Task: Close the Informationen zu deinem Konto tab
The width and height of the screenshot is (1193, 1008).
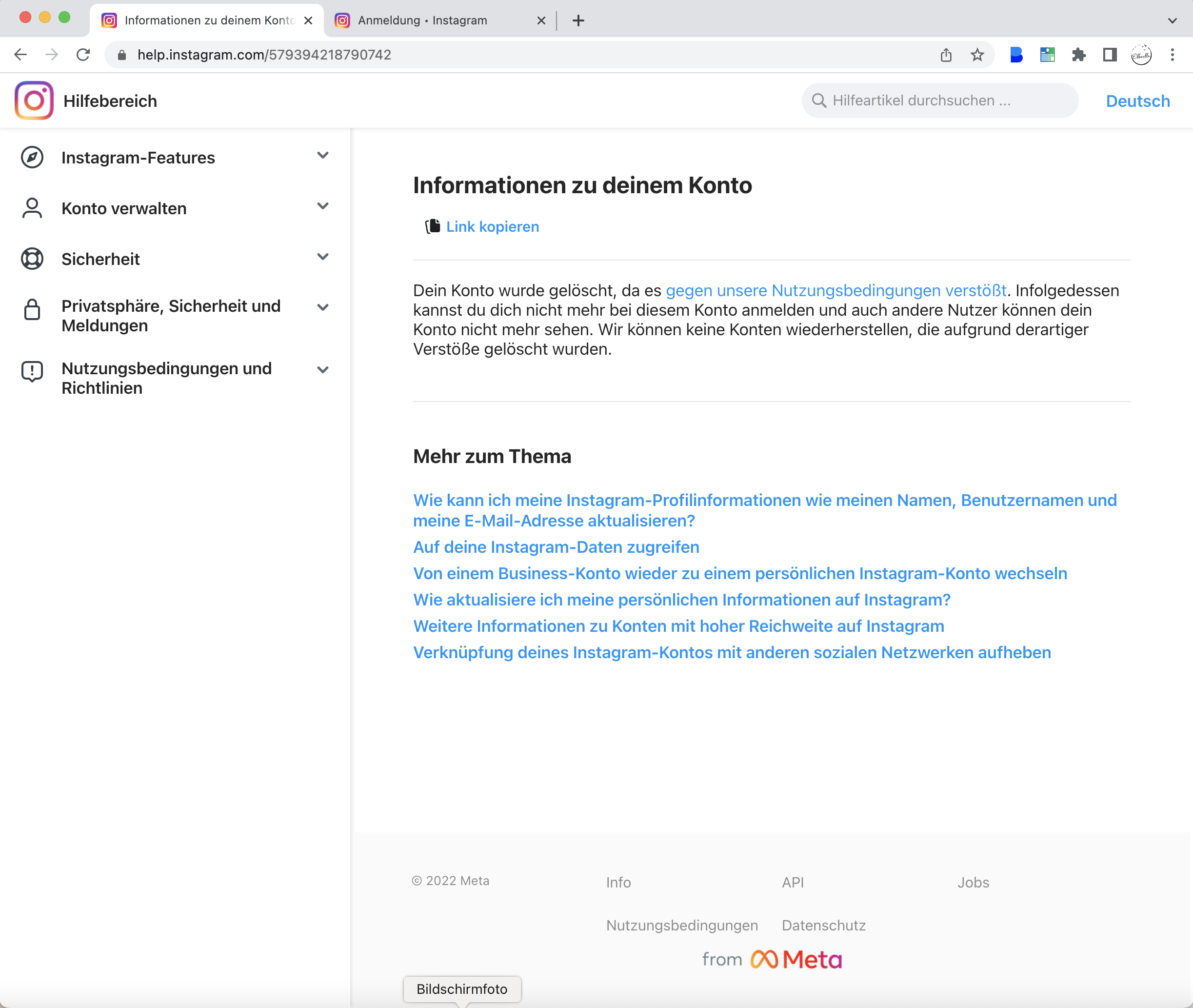Action: pyautogui.click(x=308, y=20)
